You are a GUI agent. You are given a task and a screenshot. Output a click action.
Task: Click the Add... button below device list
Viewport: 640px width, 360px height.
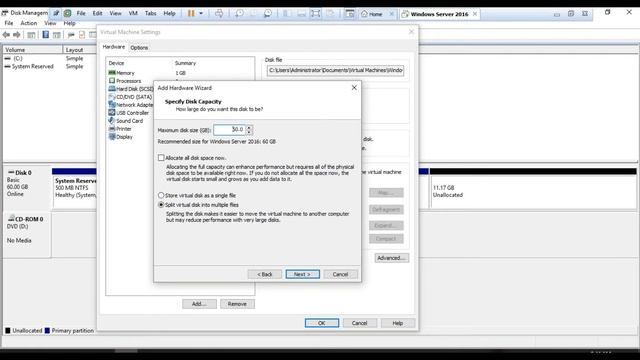point(199,304)
